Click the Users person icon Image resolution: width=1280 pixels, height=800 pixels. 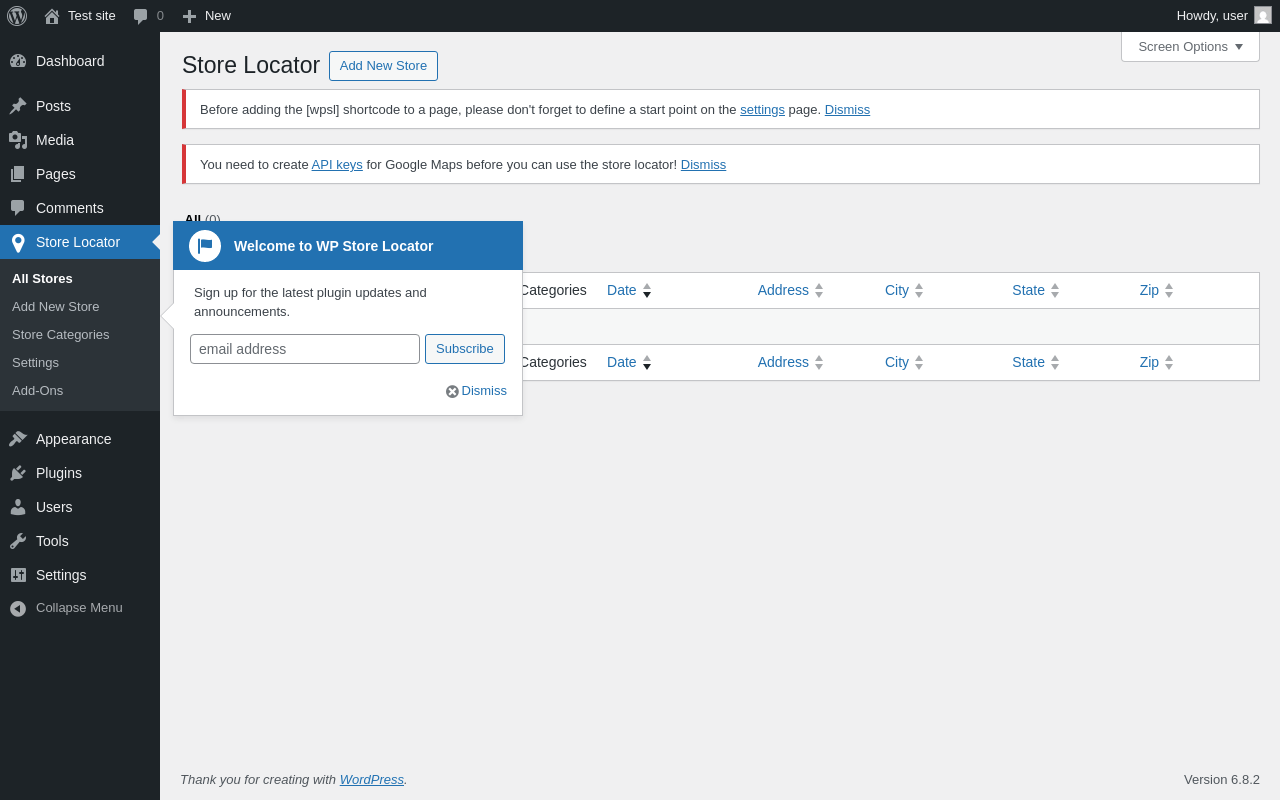[18, 507]
